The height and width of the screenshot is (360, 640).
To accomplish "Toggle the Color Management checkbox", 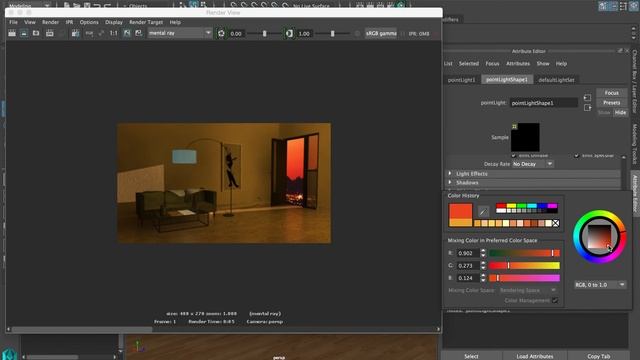I will coord(555,300).
